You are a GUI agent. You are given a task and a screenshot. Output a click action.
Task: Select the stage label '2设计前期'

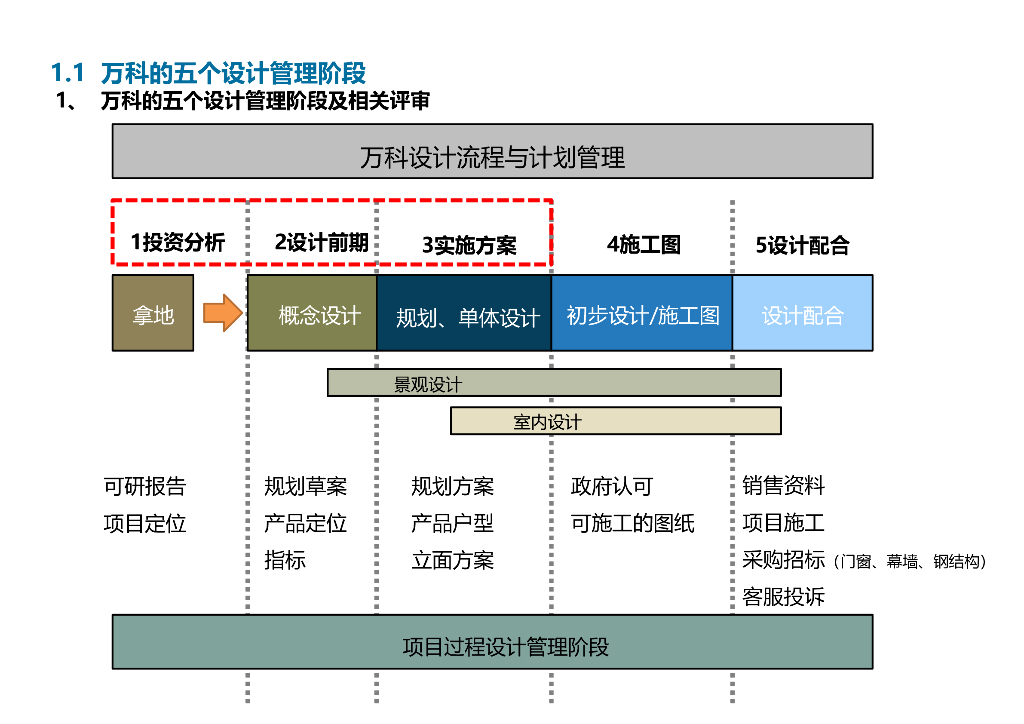321,242
